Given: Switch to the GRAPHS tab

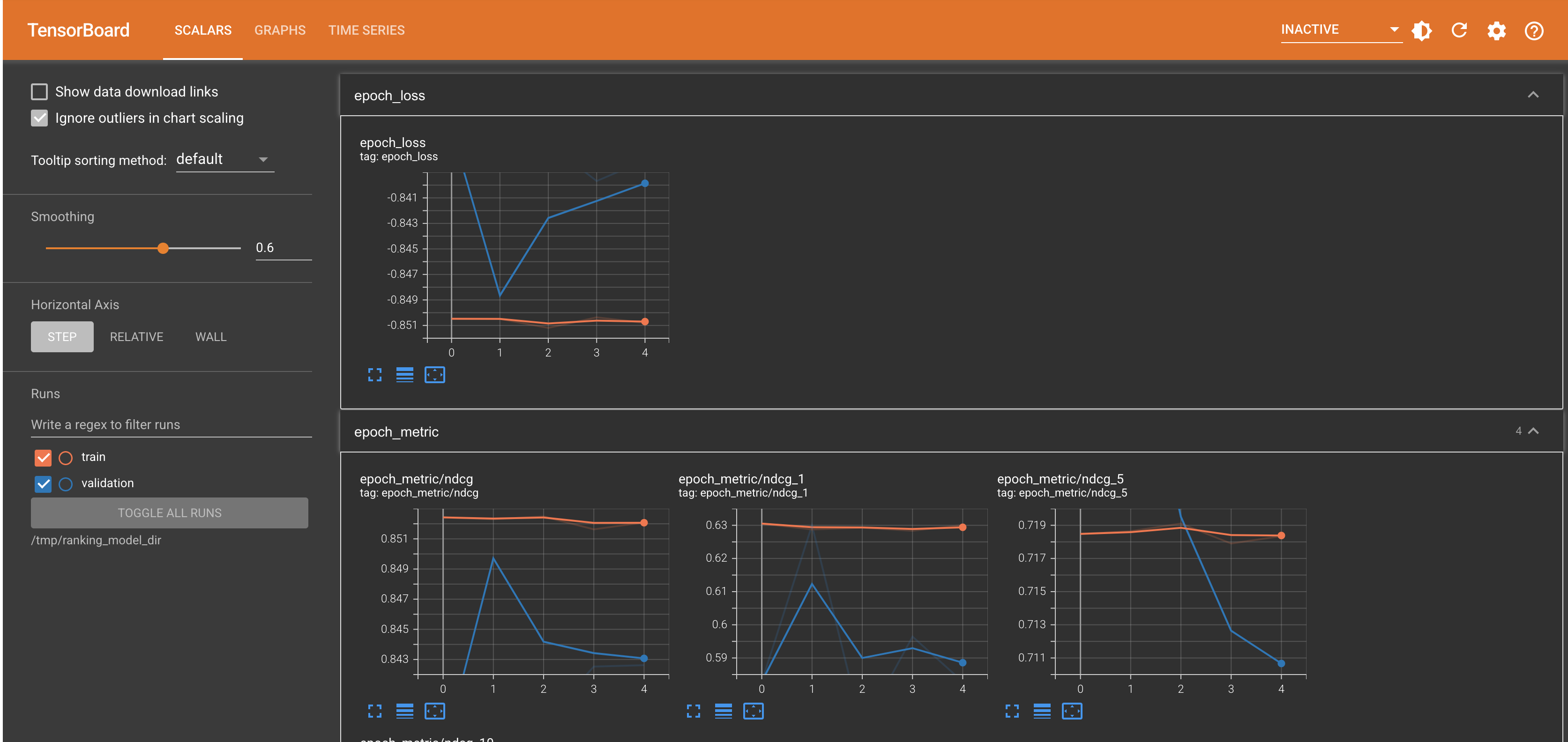Looking at the screenshot, I should click(280, 30).
